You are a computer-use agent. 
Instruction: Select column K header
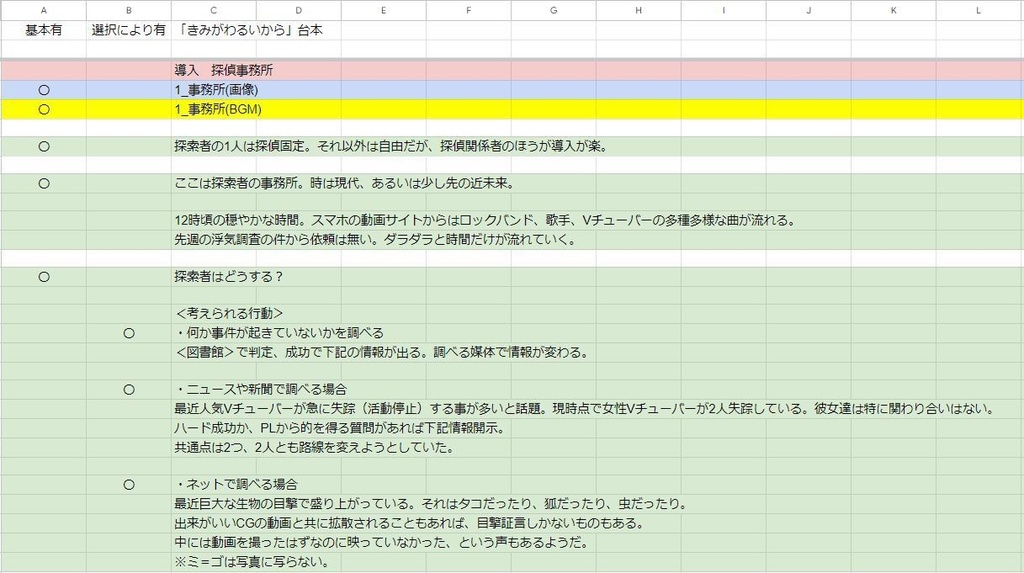[x=893, y=10]
